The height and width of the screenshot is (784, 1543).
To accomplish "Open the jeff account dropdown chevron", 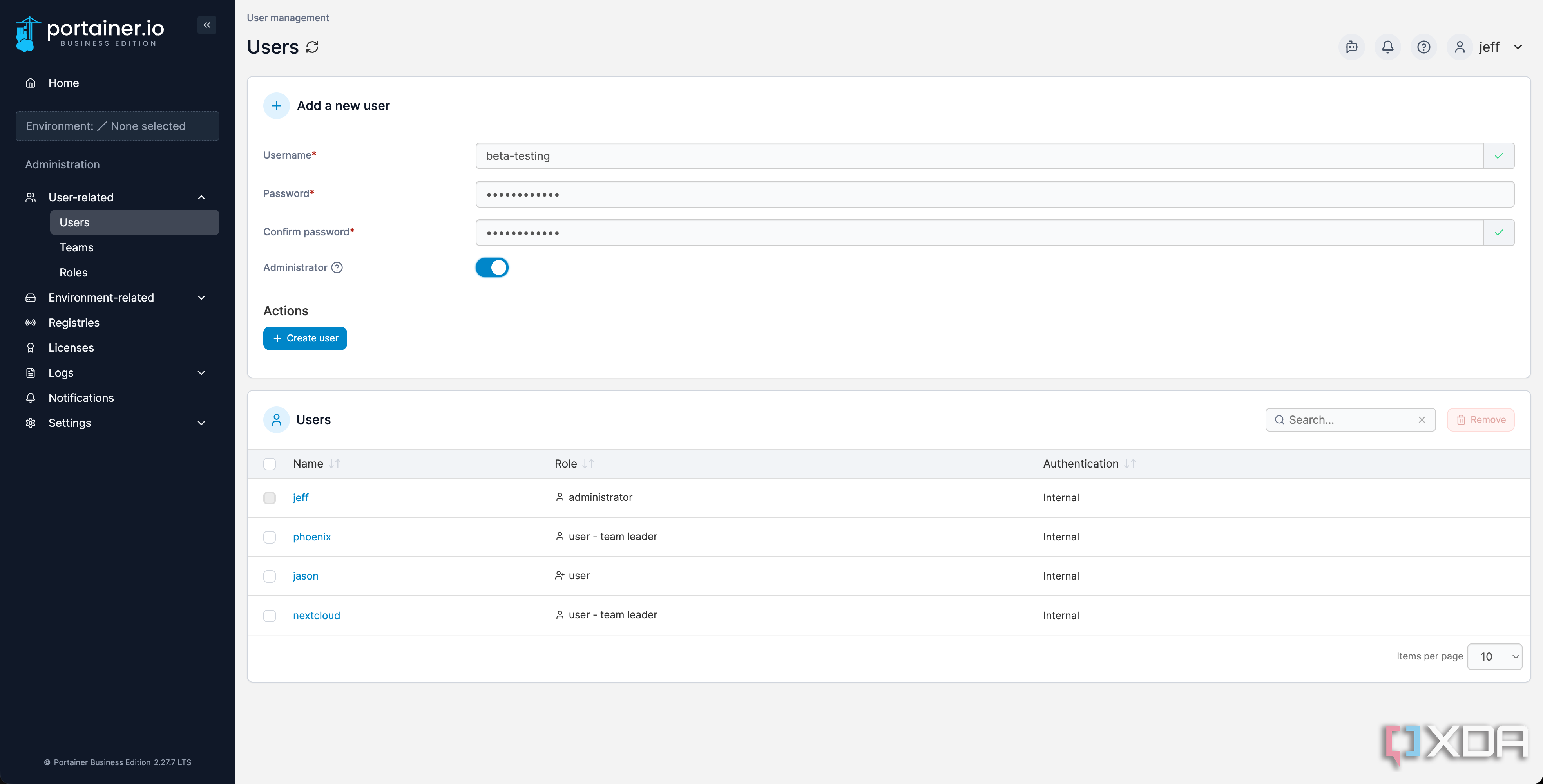I will tap(1517, 47).
